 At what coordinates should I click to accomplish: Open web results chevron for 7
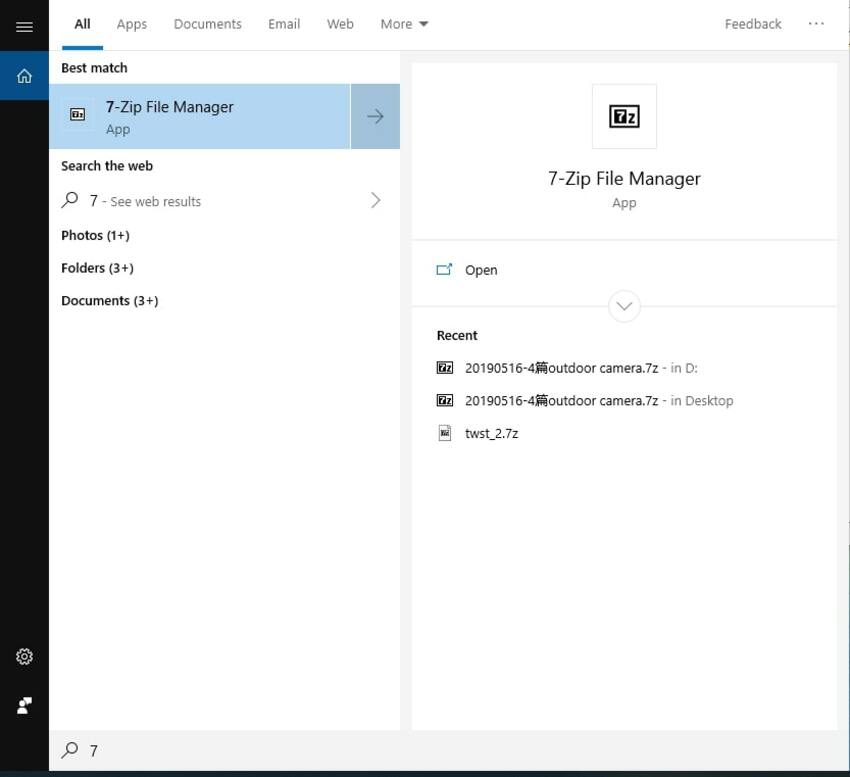click(376, 201)
